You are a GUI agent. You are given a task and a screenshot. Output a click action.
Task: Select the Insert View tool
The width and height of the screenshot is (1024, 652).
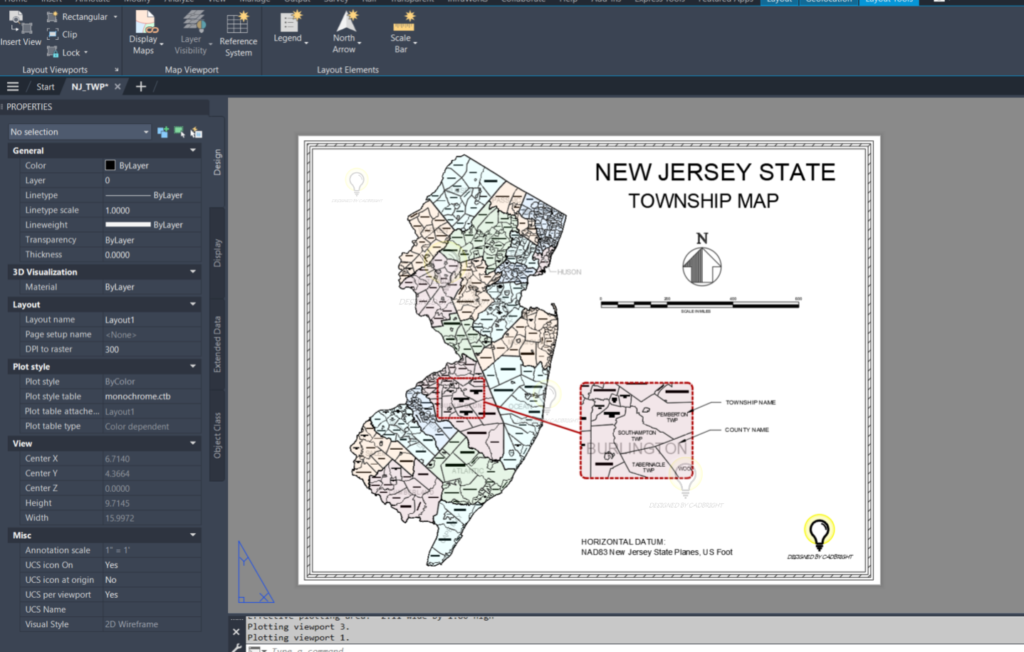point(20,31)
